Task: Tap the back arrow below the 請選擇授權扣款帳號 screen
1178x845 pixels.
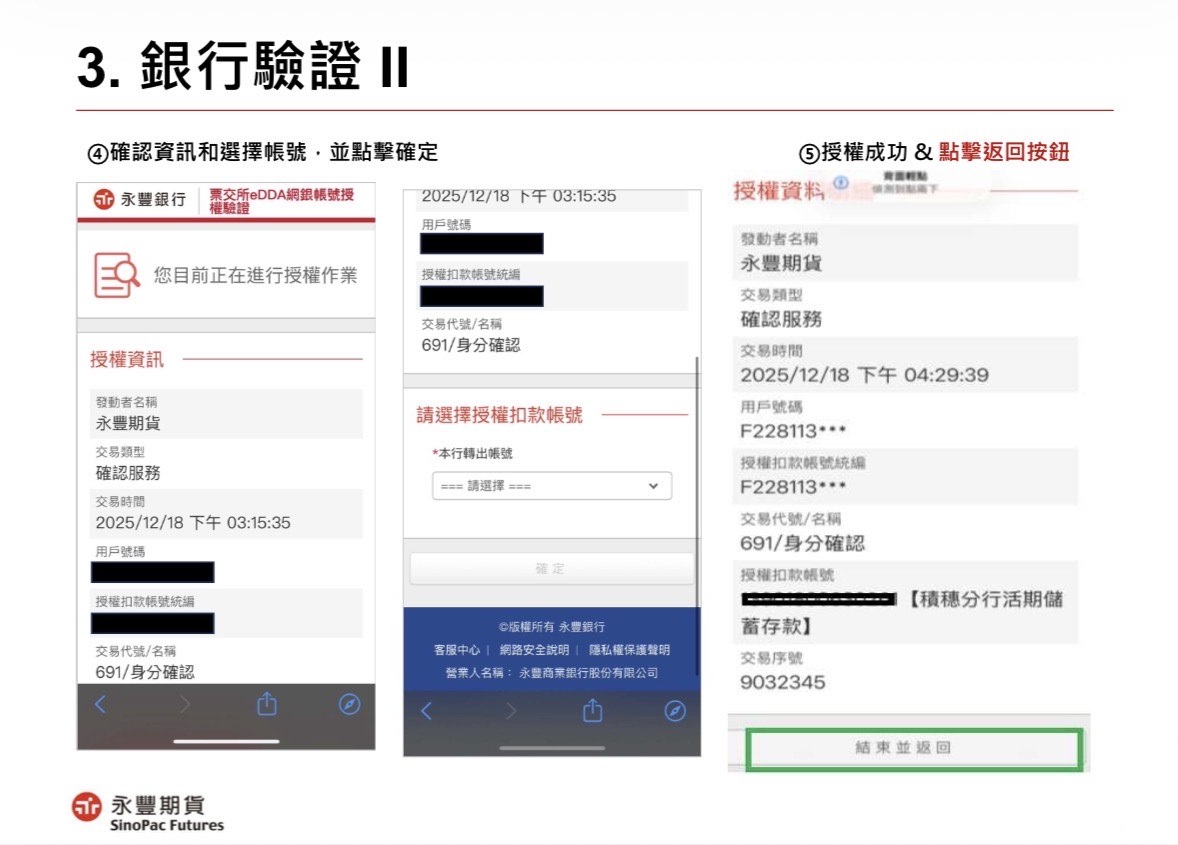Action: click(x=424, y=711)
